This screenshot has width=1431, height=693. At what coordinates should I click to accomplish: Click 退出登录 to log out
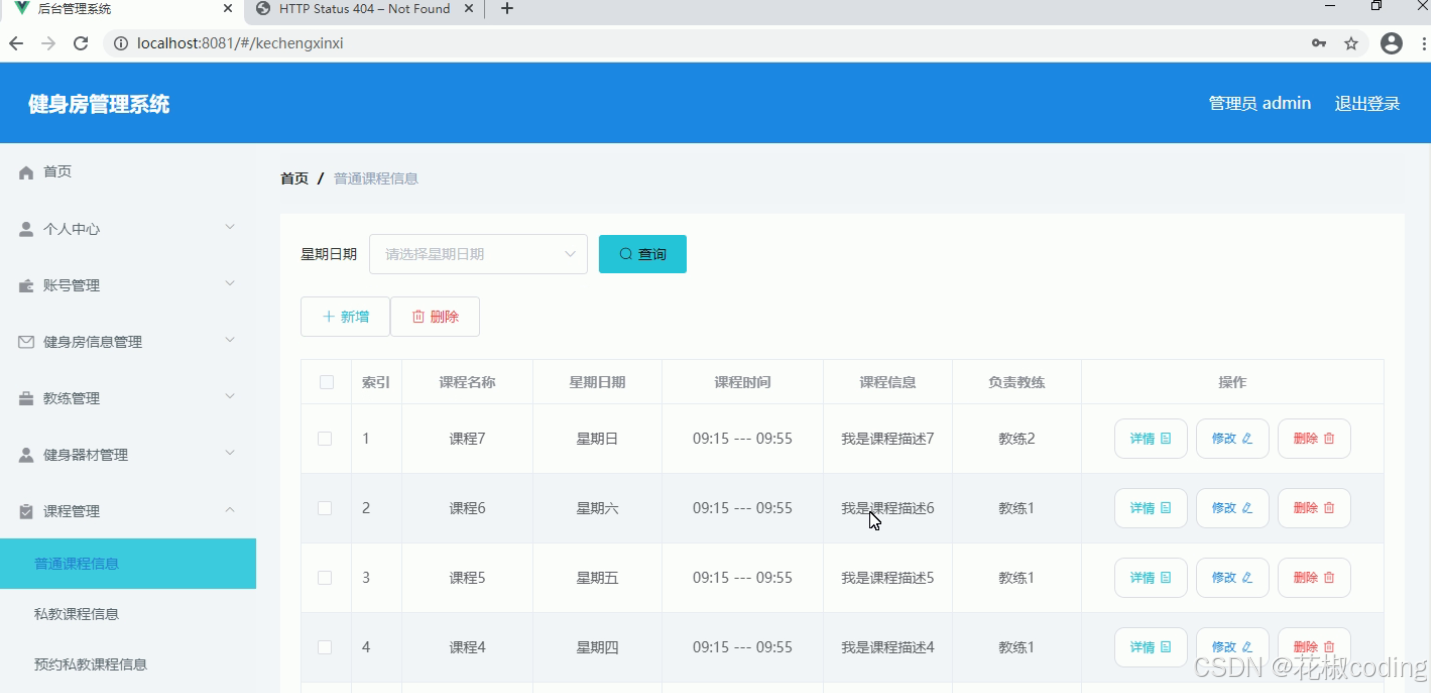pyautogui.click(x=1366, y=102)
